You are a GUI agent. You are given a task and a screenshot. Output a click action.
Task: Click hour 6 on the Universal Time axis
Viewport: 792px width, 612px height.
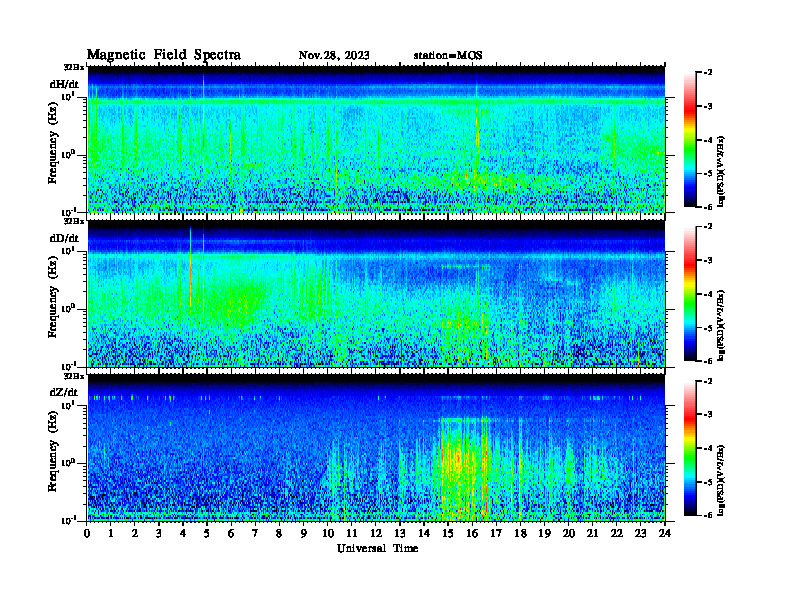tap(231, 534)
